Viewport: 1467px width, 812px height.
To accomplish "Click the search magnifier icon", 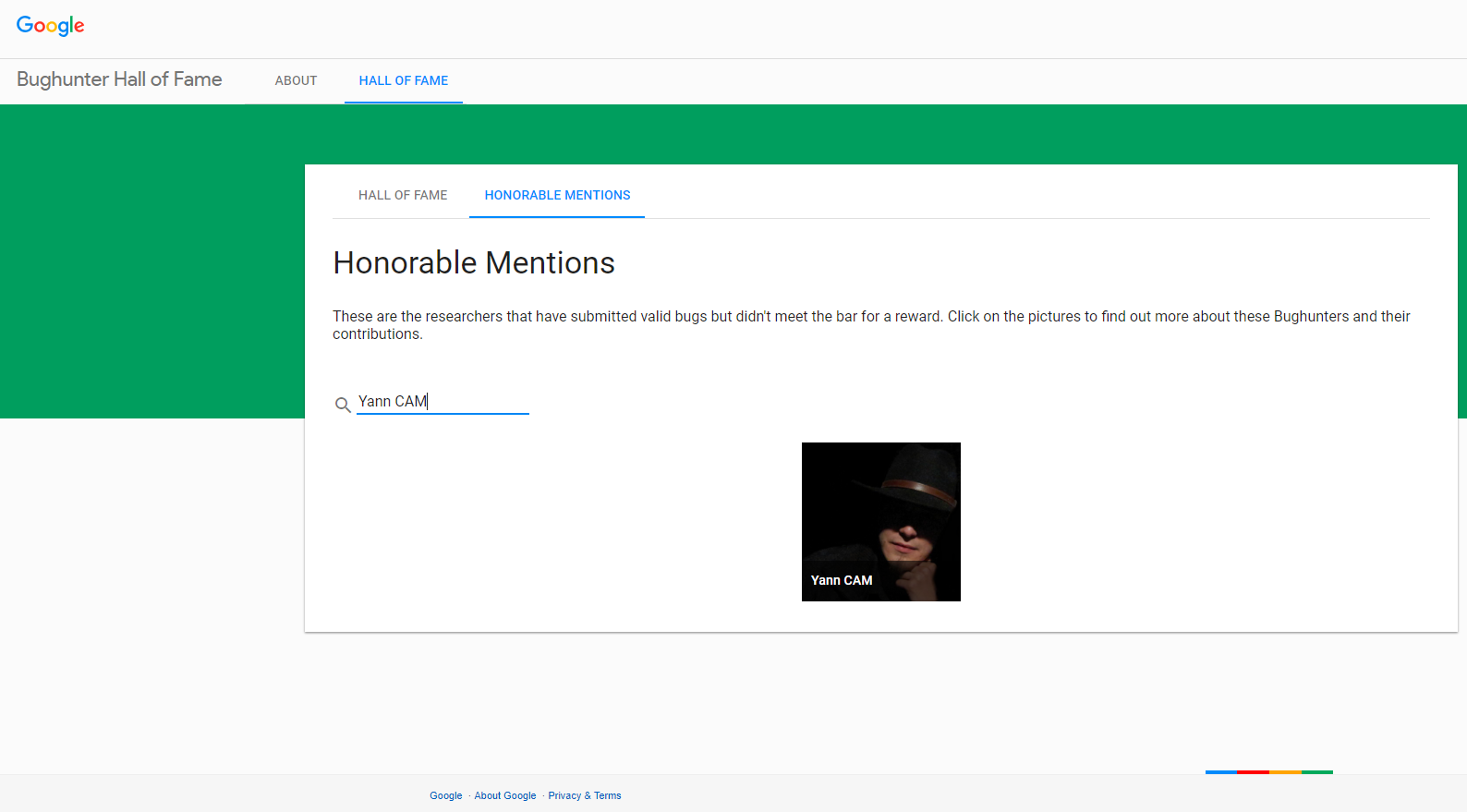I will 343,405.
